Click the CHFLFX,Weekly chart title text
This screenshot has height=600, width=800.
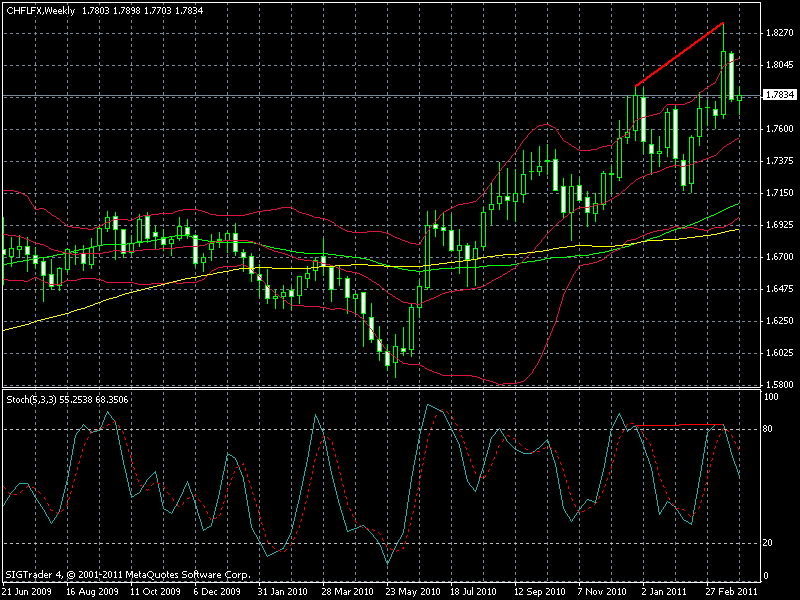pyautogui.click(x=40, y=10)
